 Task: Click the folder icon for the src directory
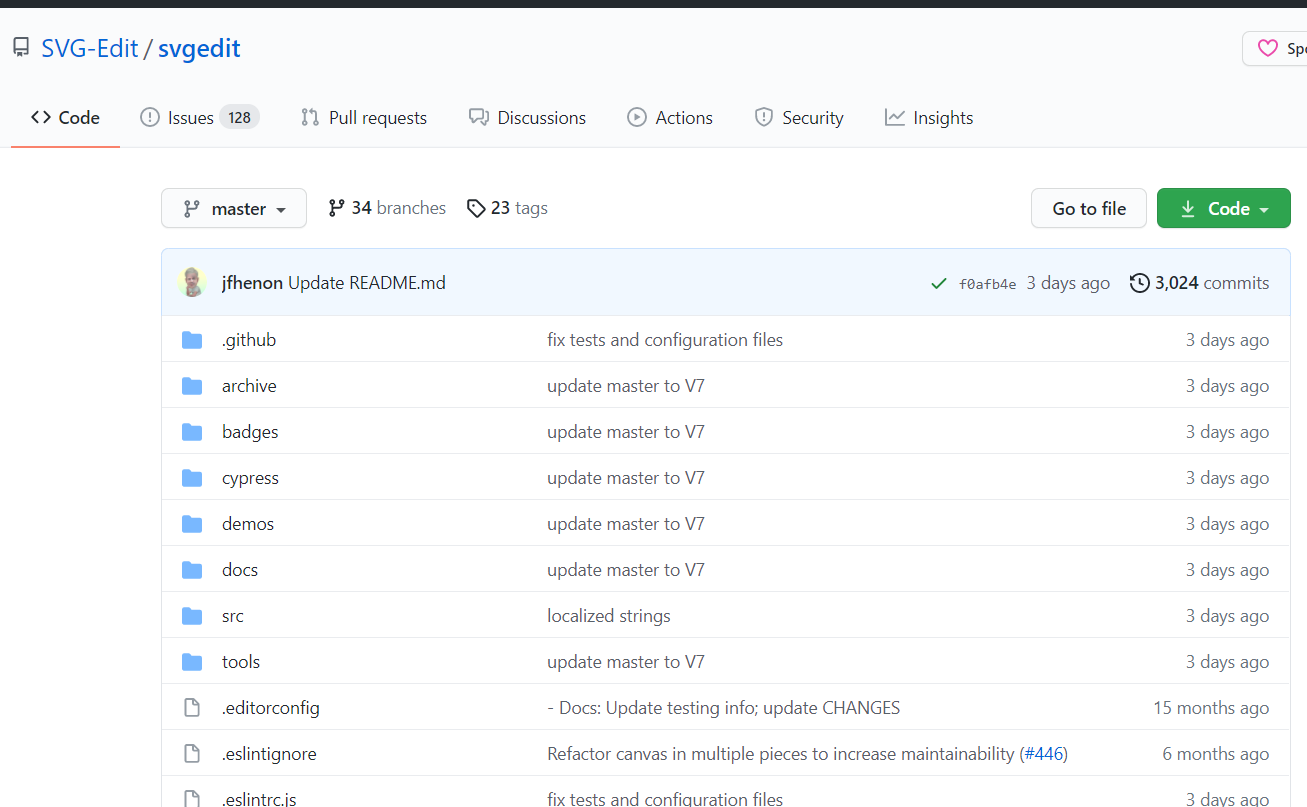tap(192, 616)
